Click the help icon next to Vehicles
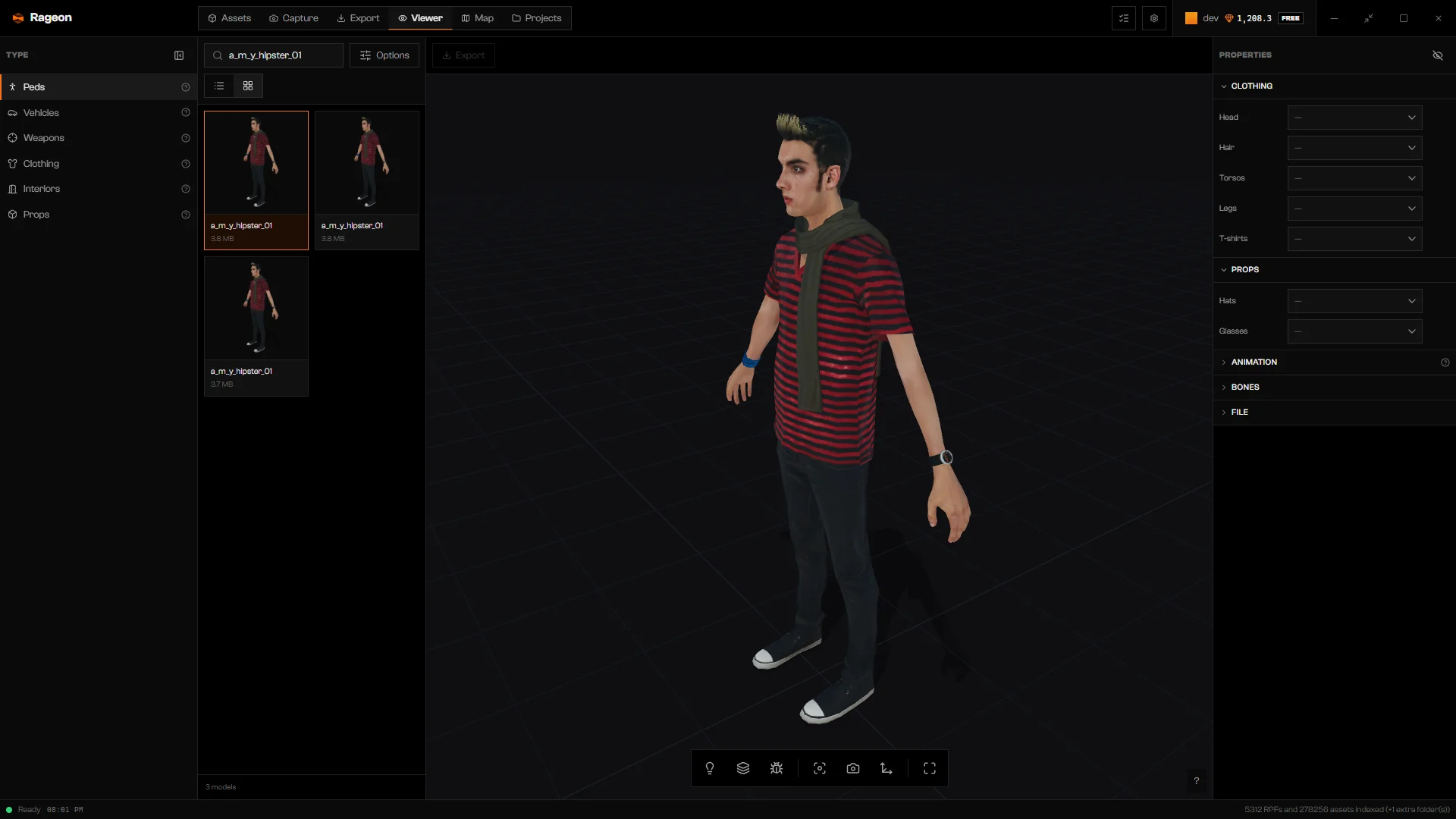1456x819 pixels. (186, 112)
